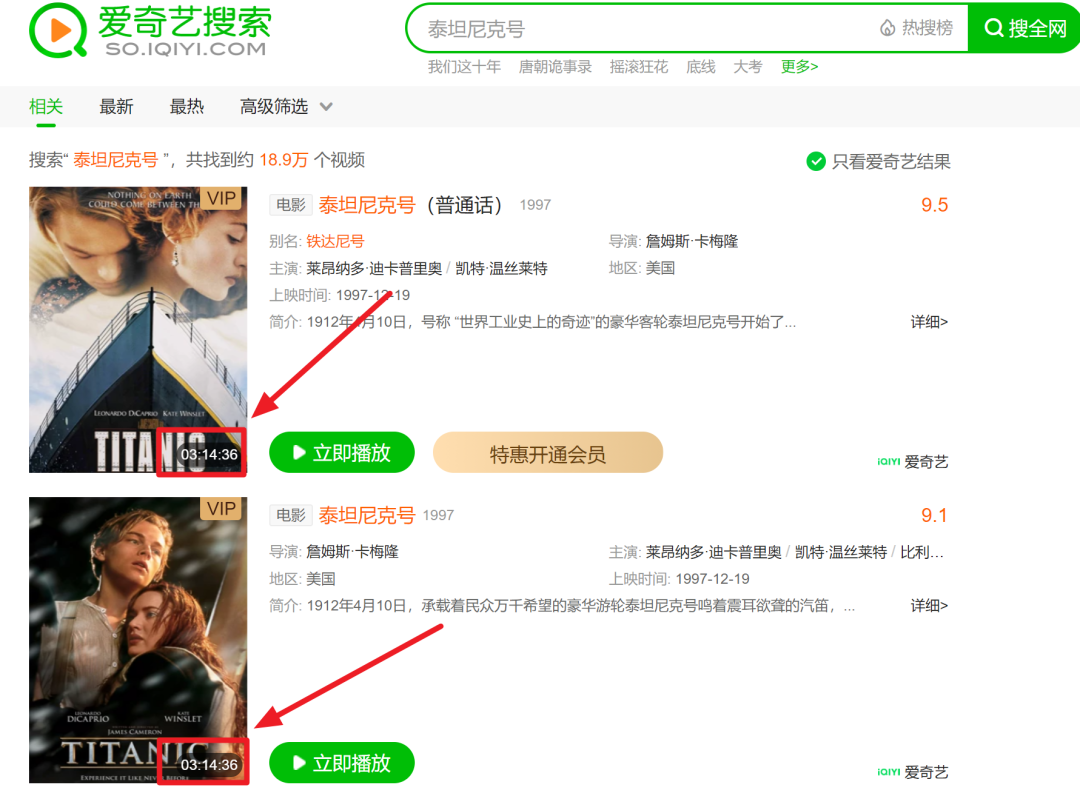Click the 03:14:36 duration on first poster
The width and height of the screenshot is (1080, 799).
pyautogui.click(x=209, y=455)
